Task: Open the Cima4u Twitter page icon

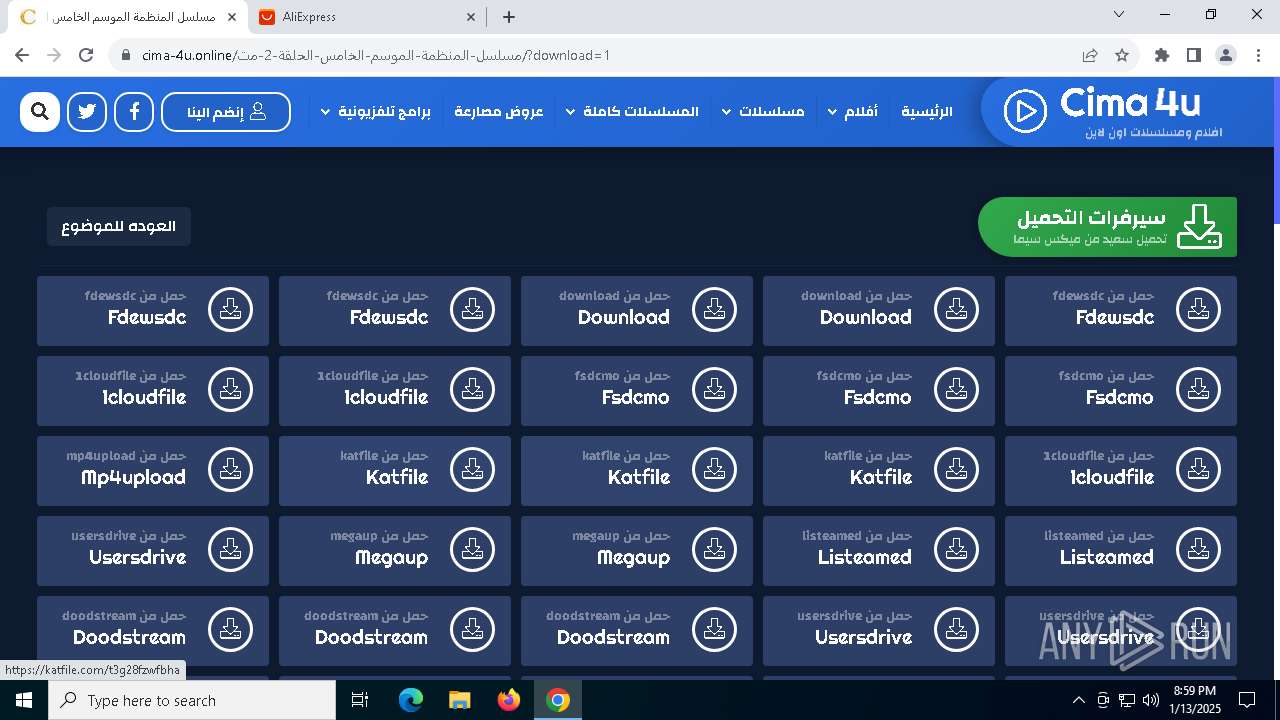Action: pos(87,112)
